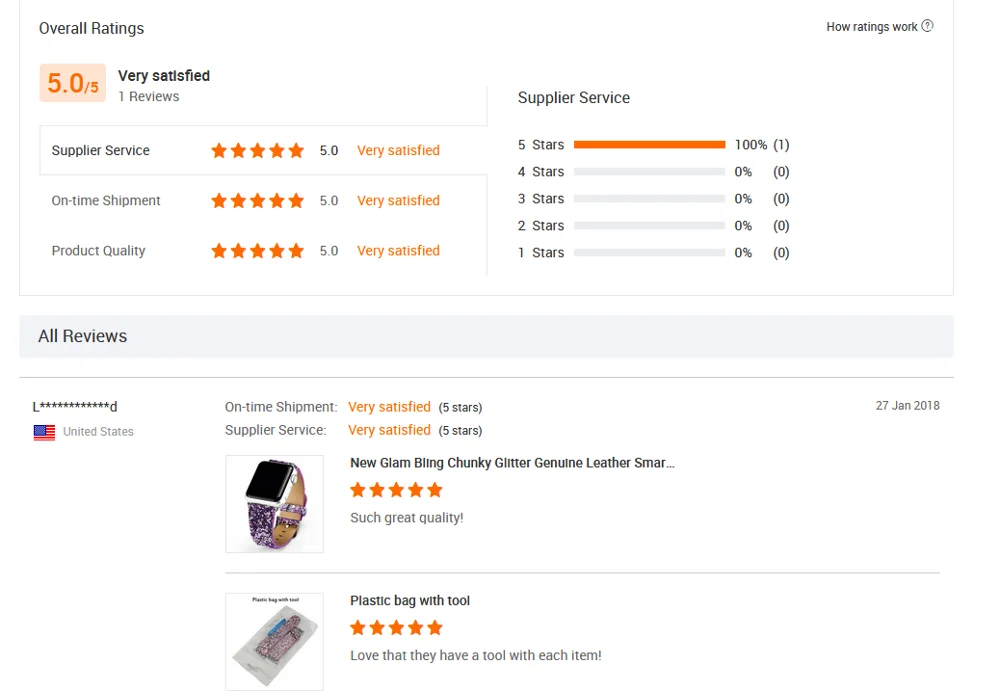
Task: Click the All Reviews section header
Action: [x=83, y=336]
